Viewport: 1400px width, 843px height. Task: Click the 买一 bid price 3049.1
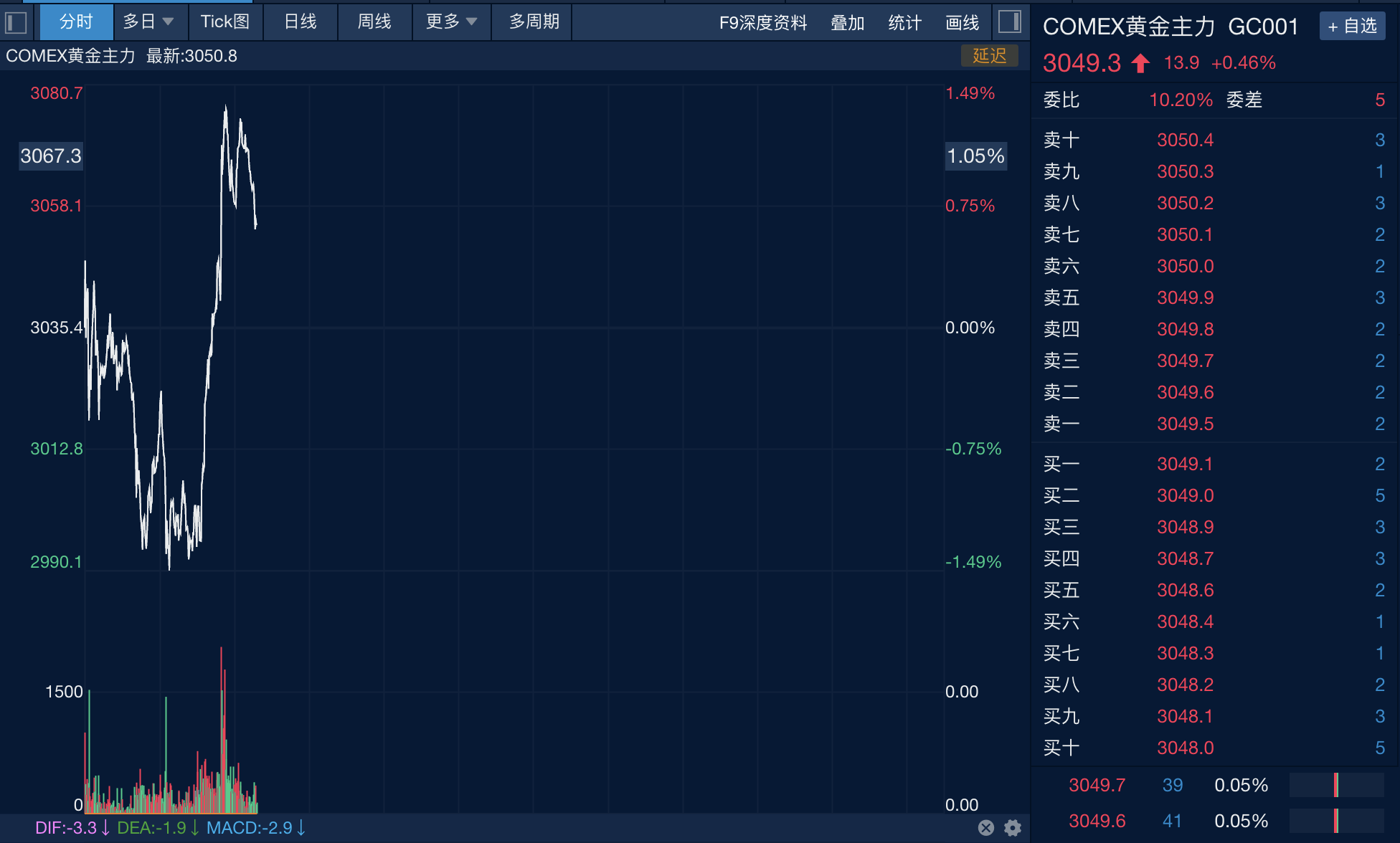[x=1185, y=464]
